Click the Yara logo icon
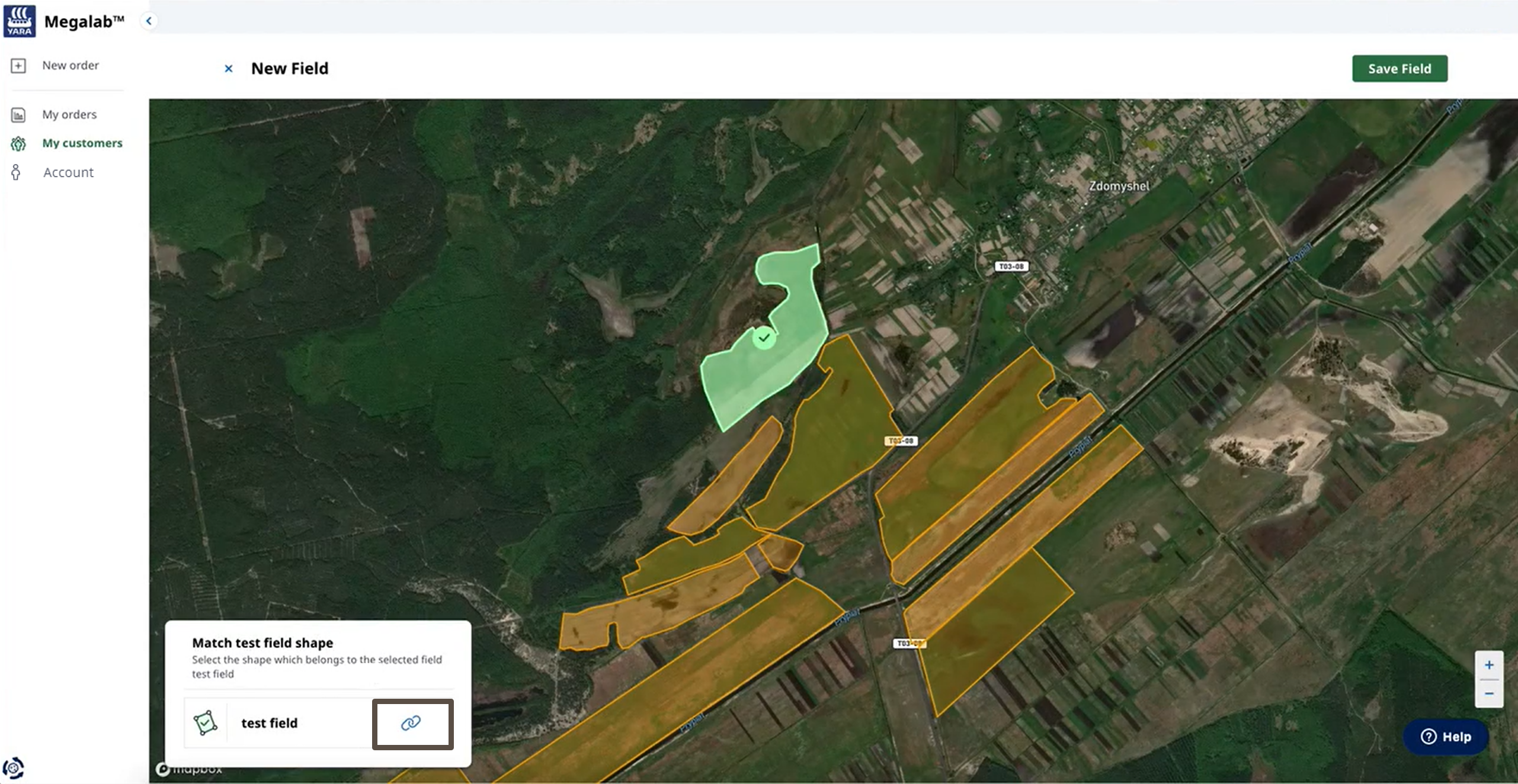 pos(20,21)
